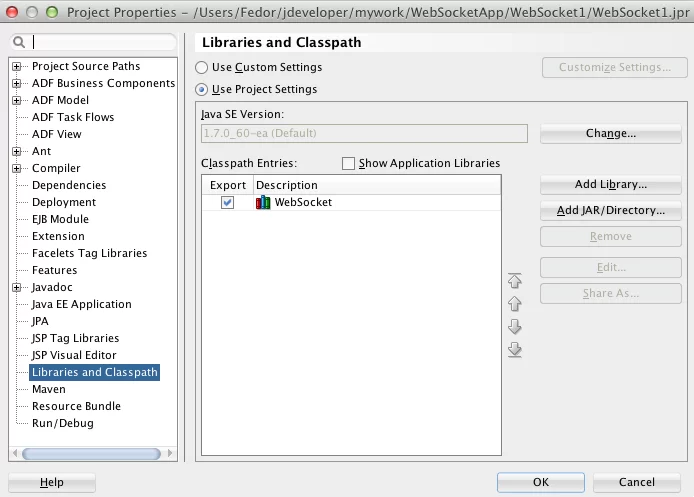Select Resource Bundle category

[76, 406]
